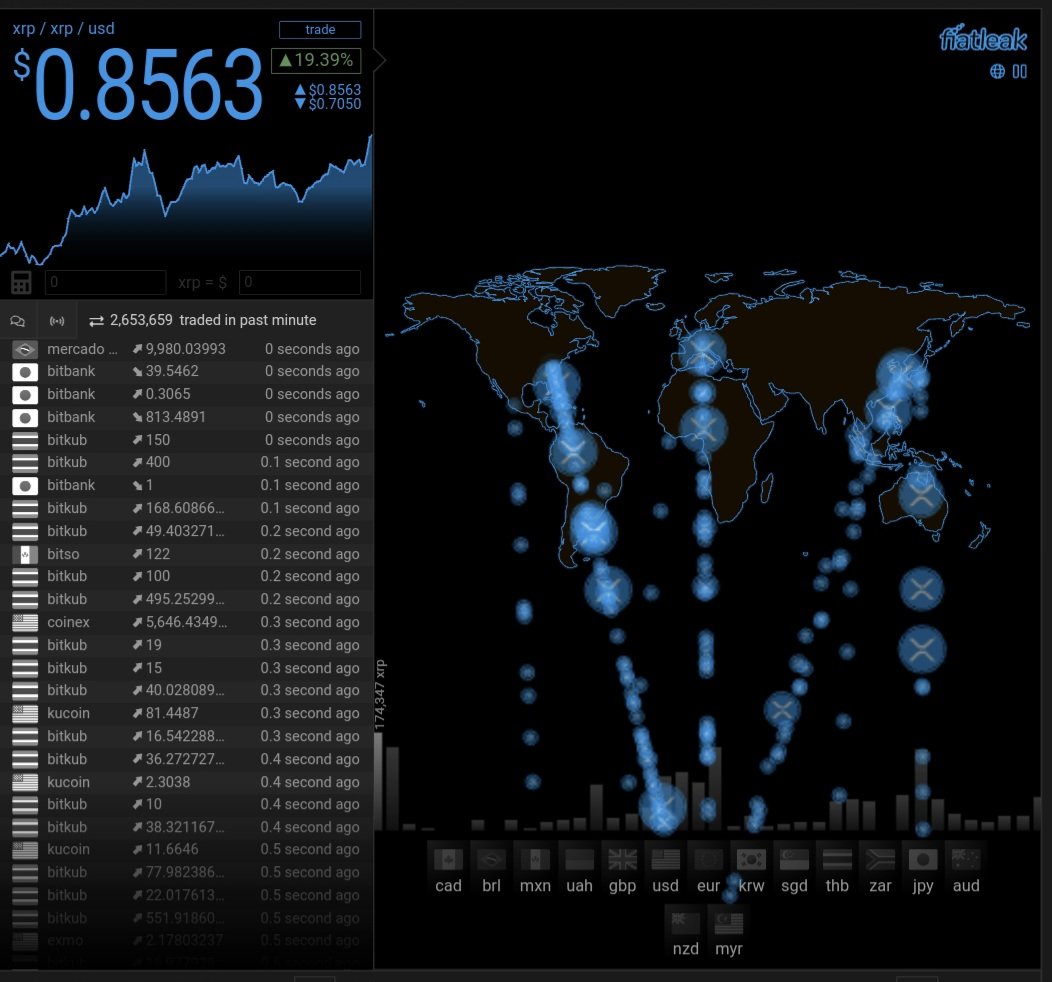Click the xrp / xrp / usd pair label
This screenshot has height=982, width=1052.
pyautogui.click(x=64, y=29)
